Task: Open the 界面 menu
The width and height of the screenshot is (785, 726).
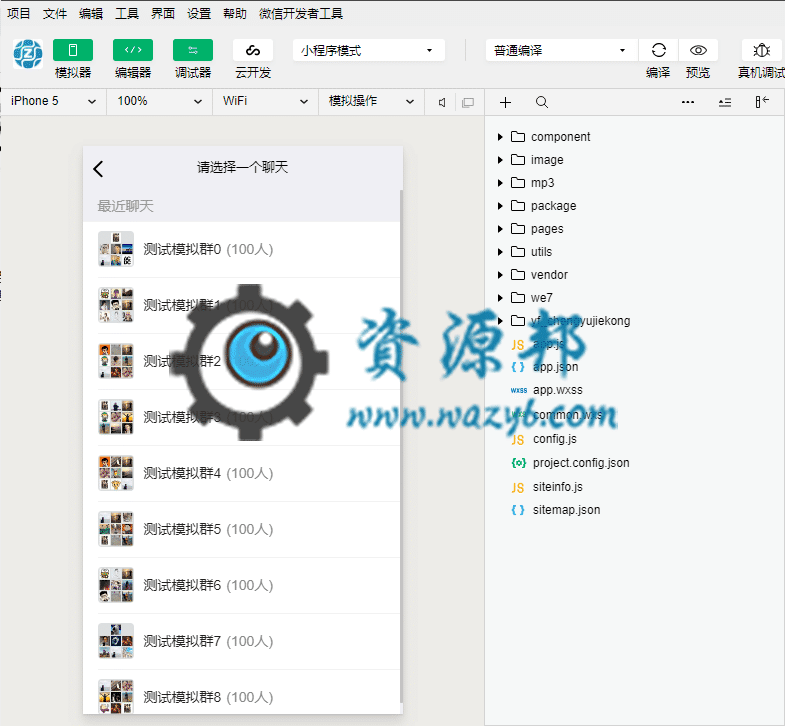Action: pyautogui.click(x=163, y=14)
